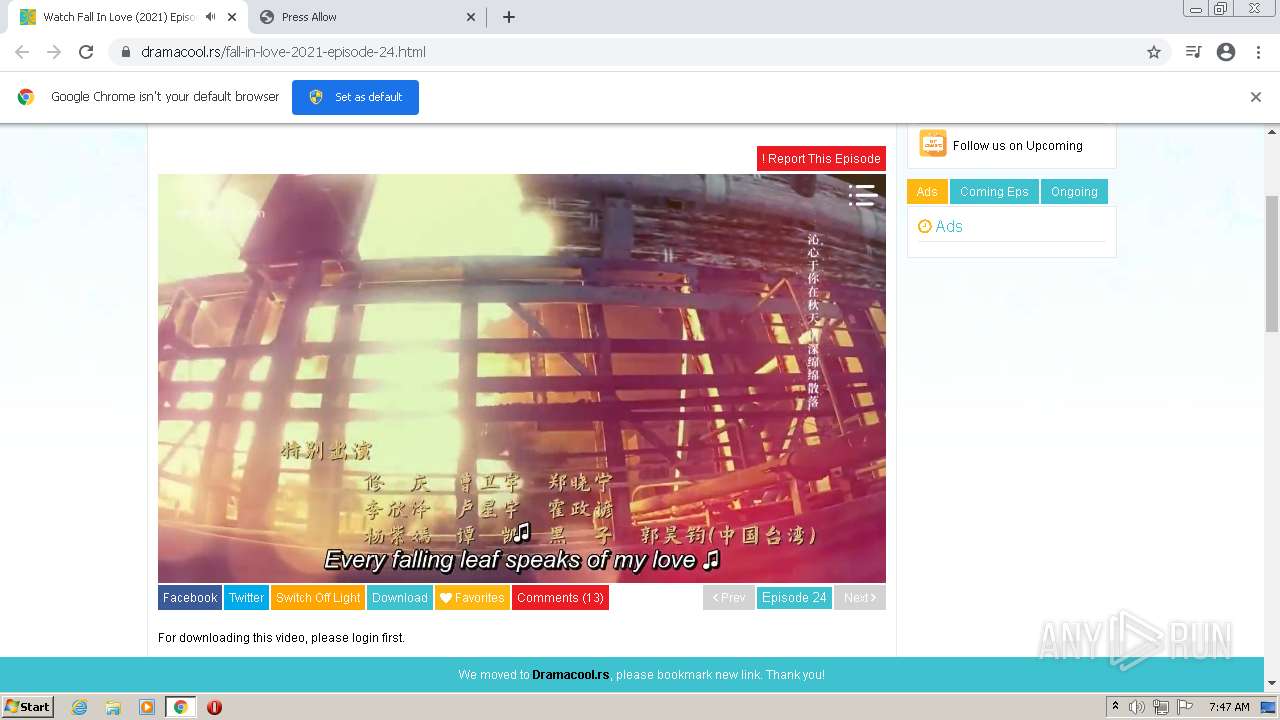Viewport: 1280px width, 720px height.
Task: View site info lock icon
Action: click(126, 52)
